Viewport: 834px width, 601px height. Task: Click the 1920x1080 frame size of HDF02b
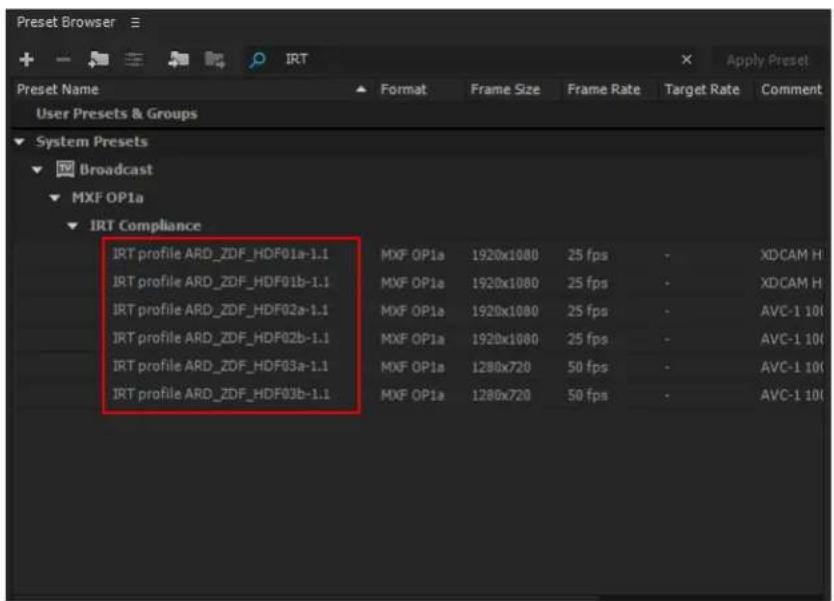pyautogui.click(x=505, y=339)
